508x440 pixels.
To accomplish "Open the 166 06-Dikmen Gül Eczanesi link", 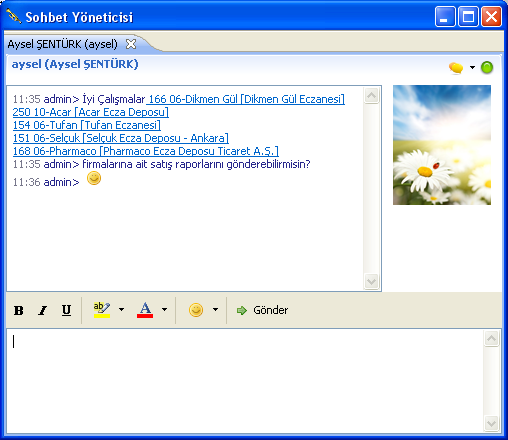I will pos(245,99).
